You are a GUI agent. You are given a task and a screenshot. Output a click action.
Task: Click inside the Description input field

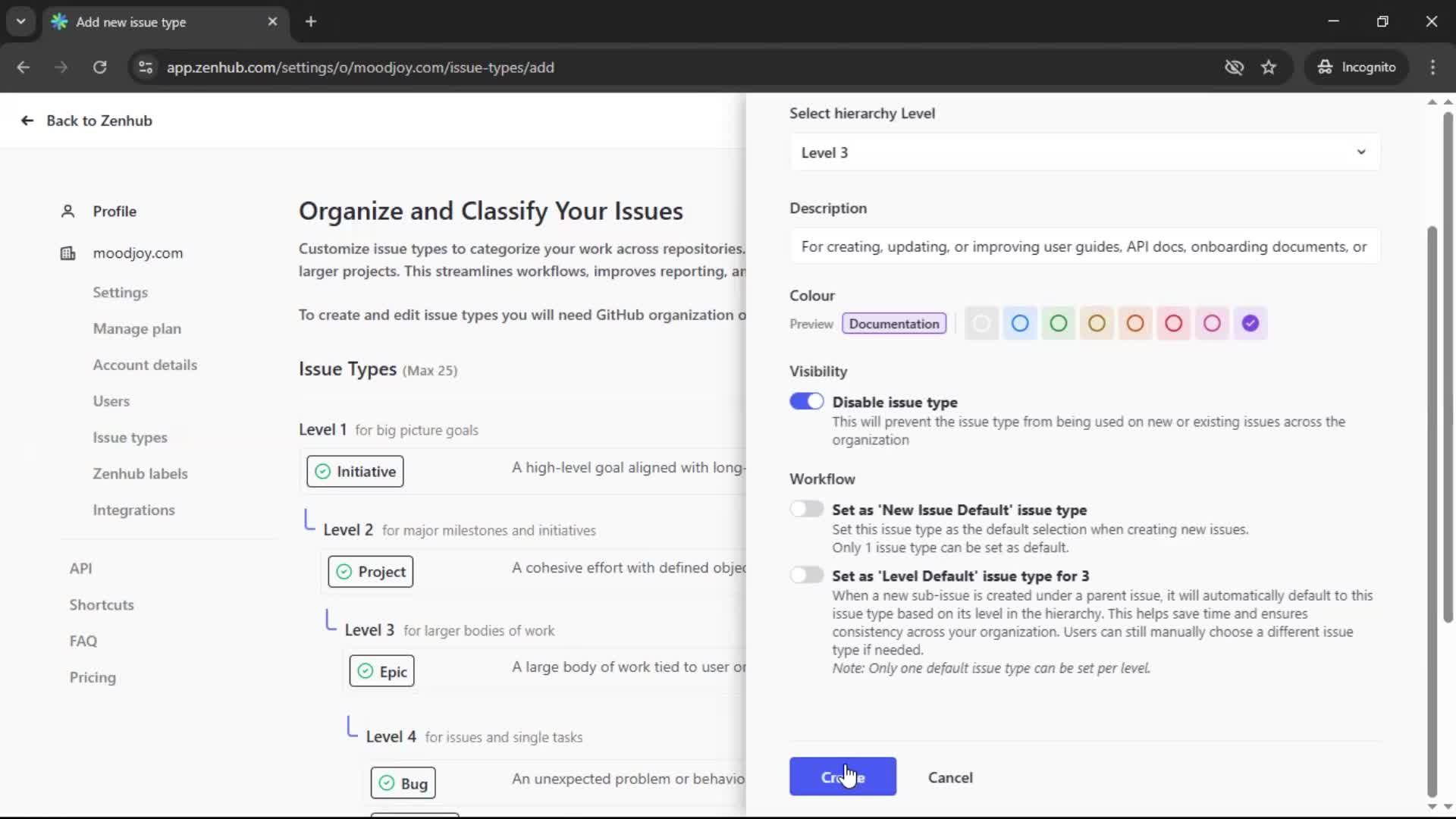click(1084, 246)
